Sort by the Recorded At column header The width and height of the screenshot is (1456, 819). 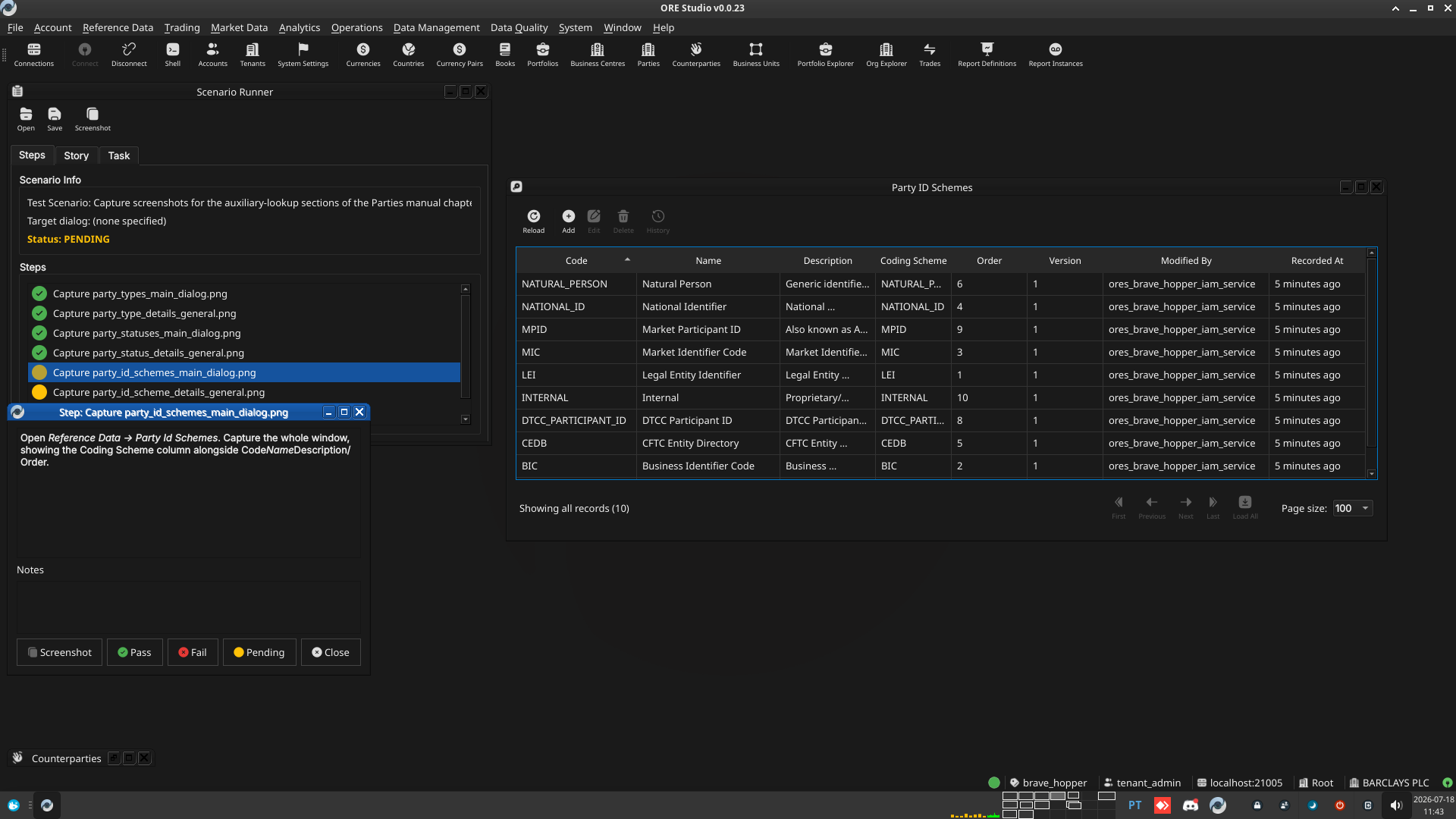point(1317,260)
